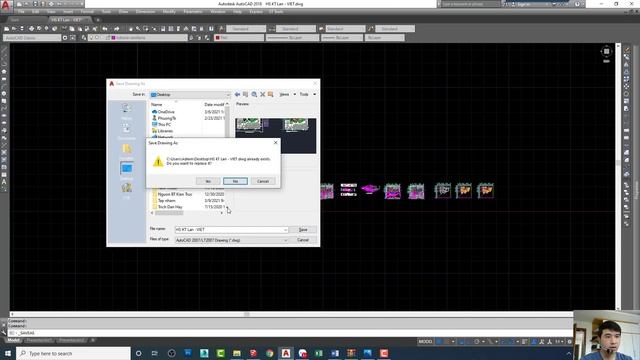The image size is (640, 360).
Task: Expand the File name dropdown arrow
Action: [285, 230]
